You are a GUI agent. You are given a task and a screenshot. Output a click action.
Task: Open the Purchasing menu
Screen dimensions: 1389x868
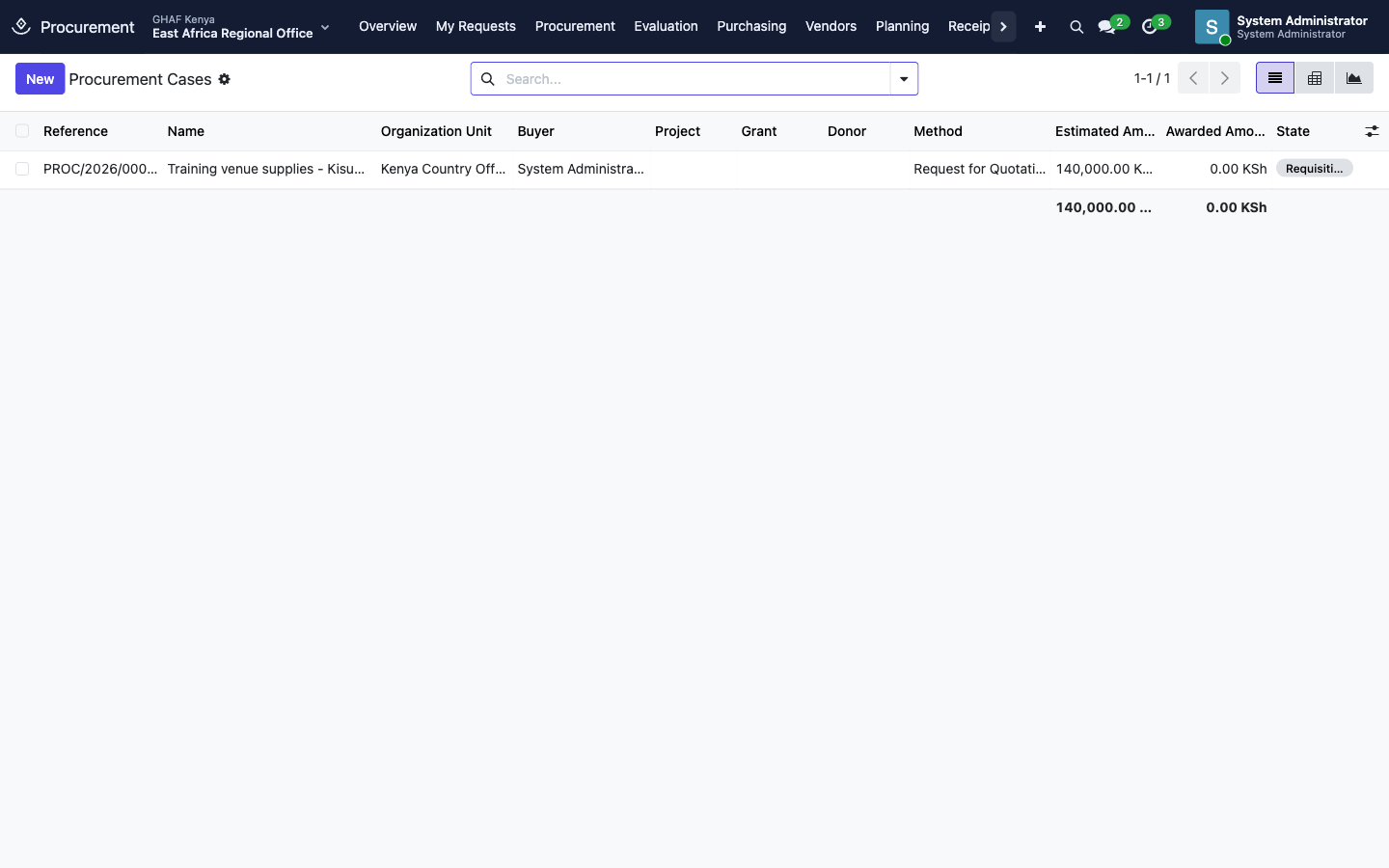[x=751, y=27]
